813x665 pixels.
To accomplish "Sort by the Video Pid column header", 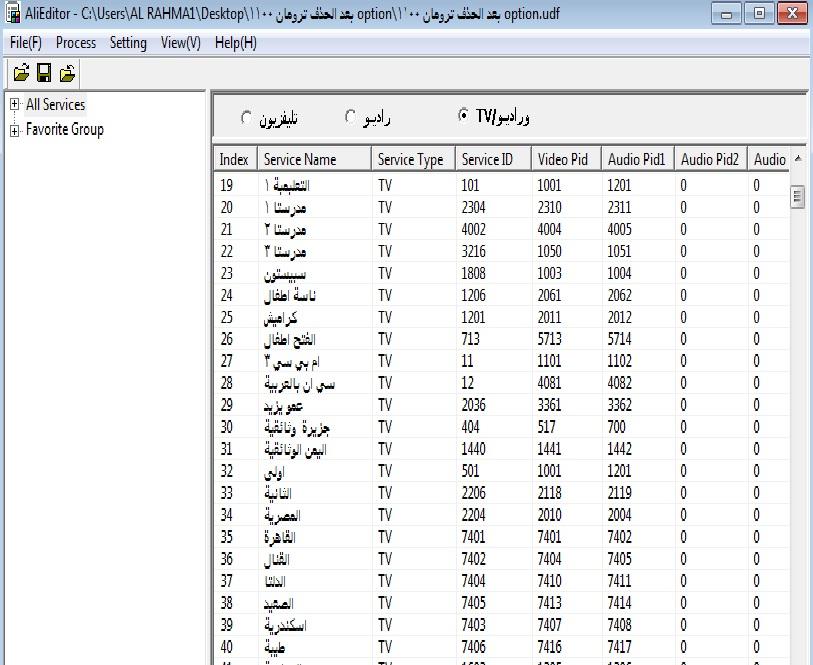I will point(567,159).
